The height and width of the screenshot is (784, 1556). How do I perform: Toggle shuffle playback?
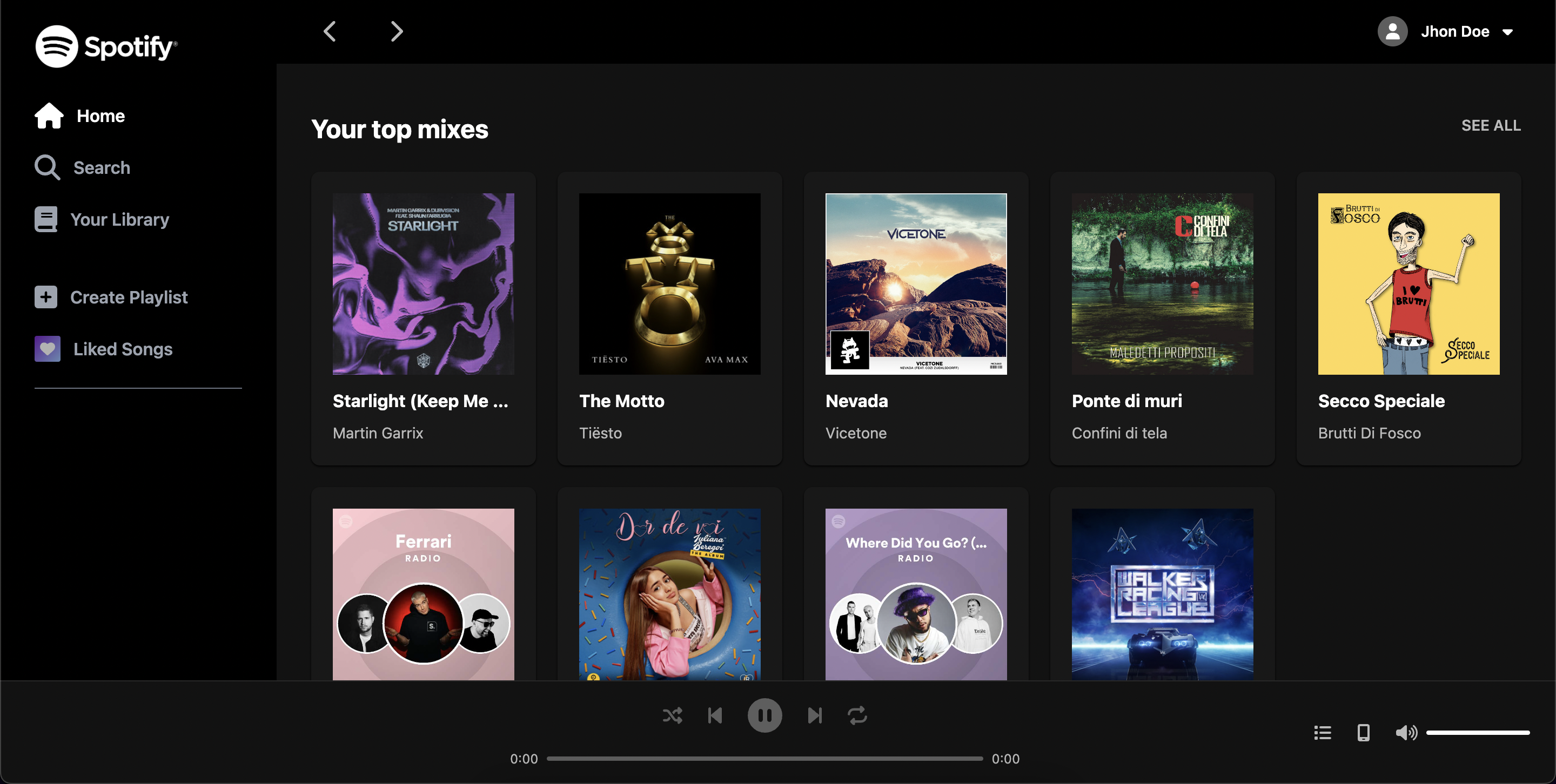point(672,716)
